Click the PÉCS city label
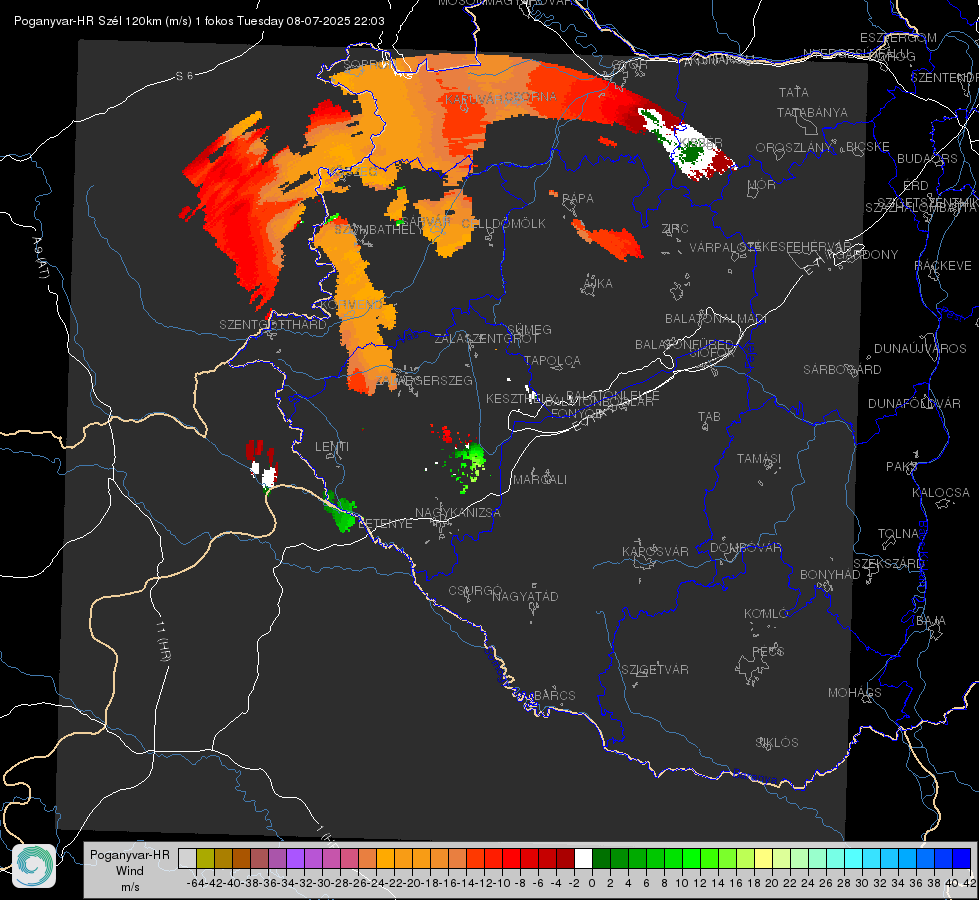 [x=768, y=651]
